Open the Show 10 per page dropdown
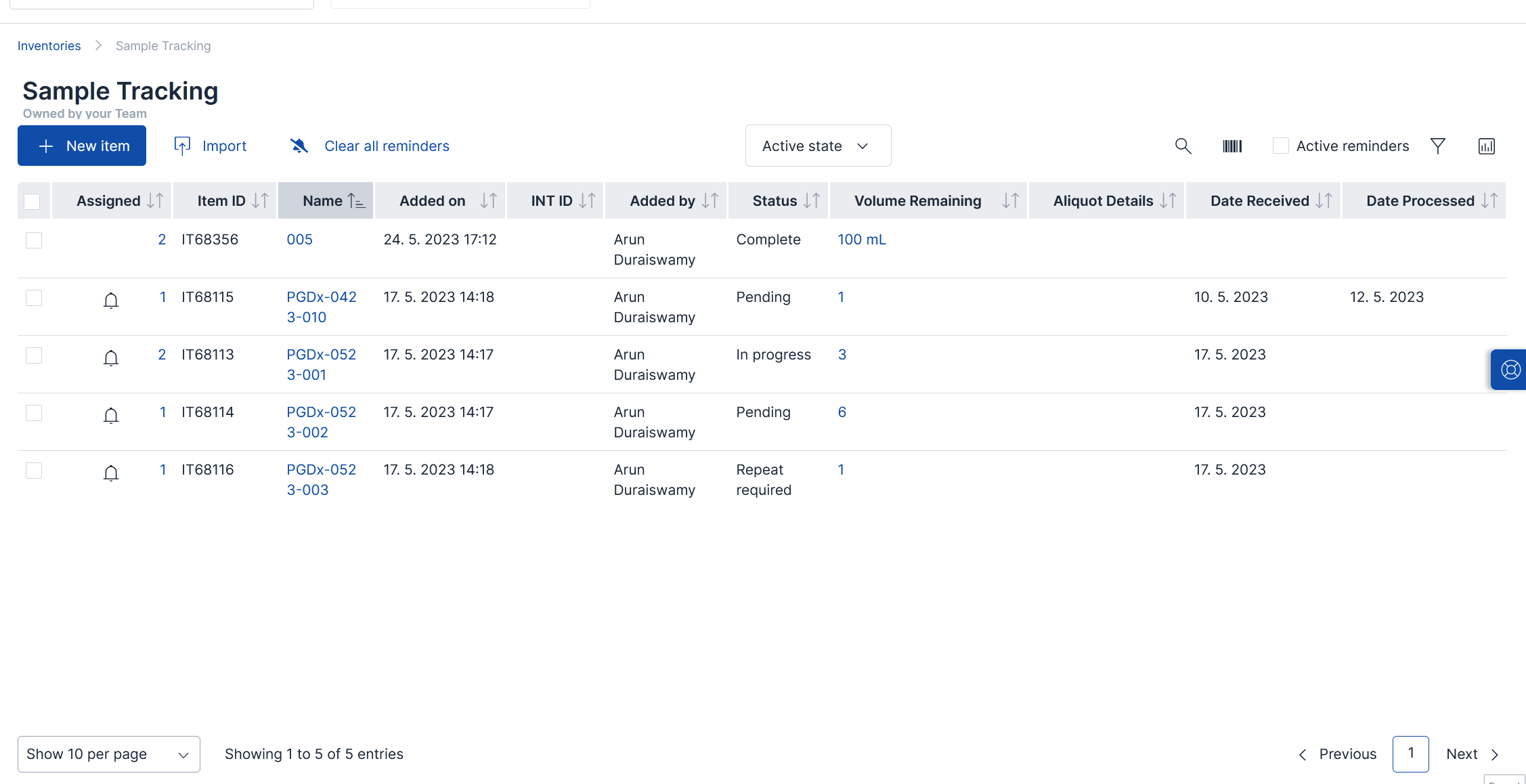Viewport: 1526px width, 784px height. click(108, 754)
